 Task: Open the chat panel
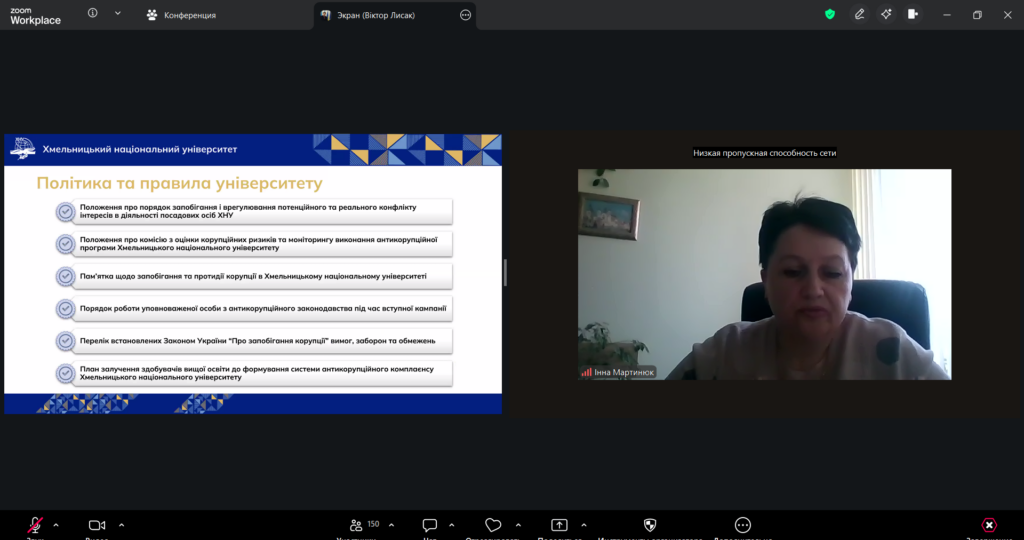430,525
